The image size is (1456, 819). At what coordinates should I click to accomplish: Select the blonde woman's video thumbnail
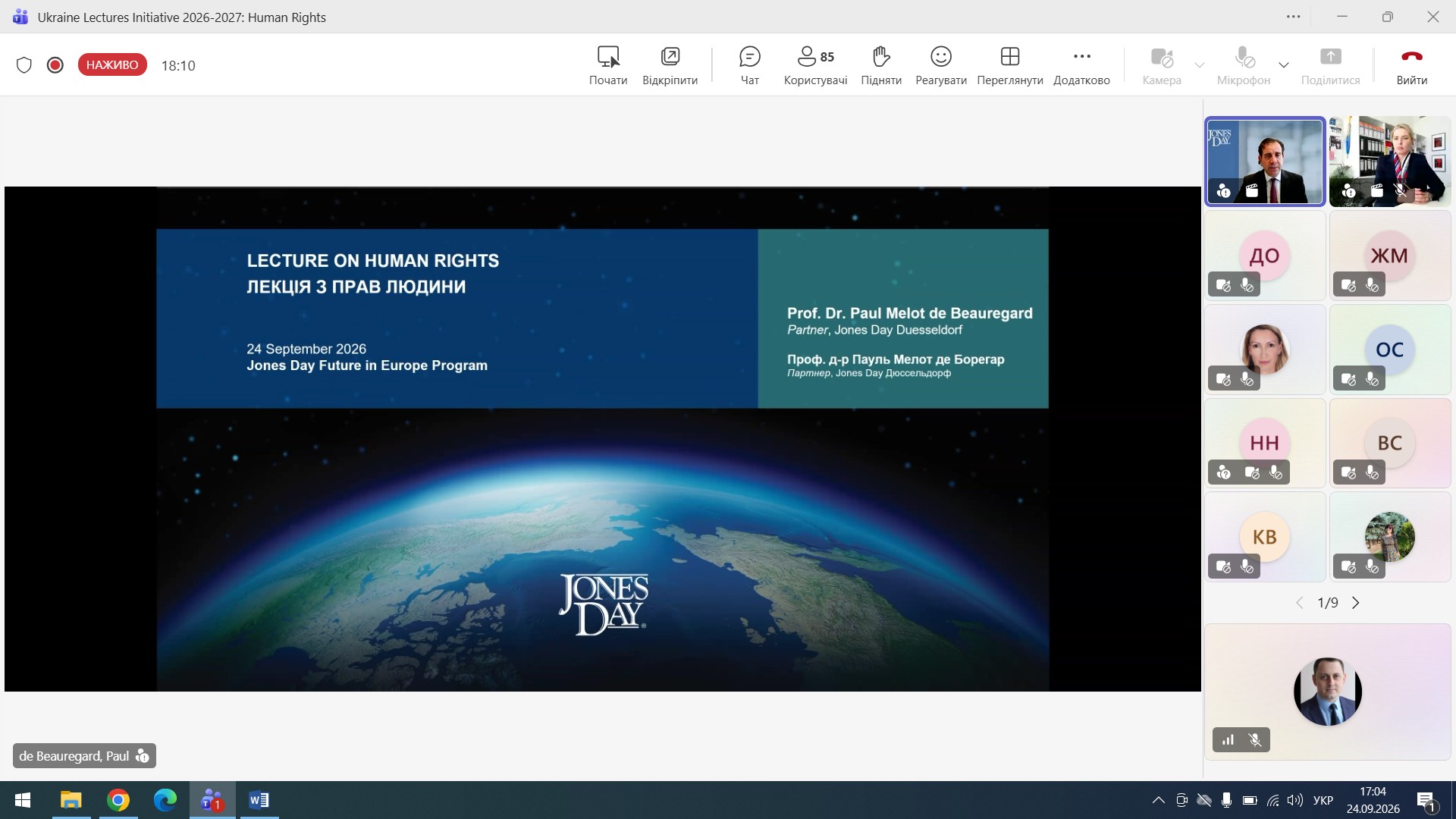(1390, 162)
